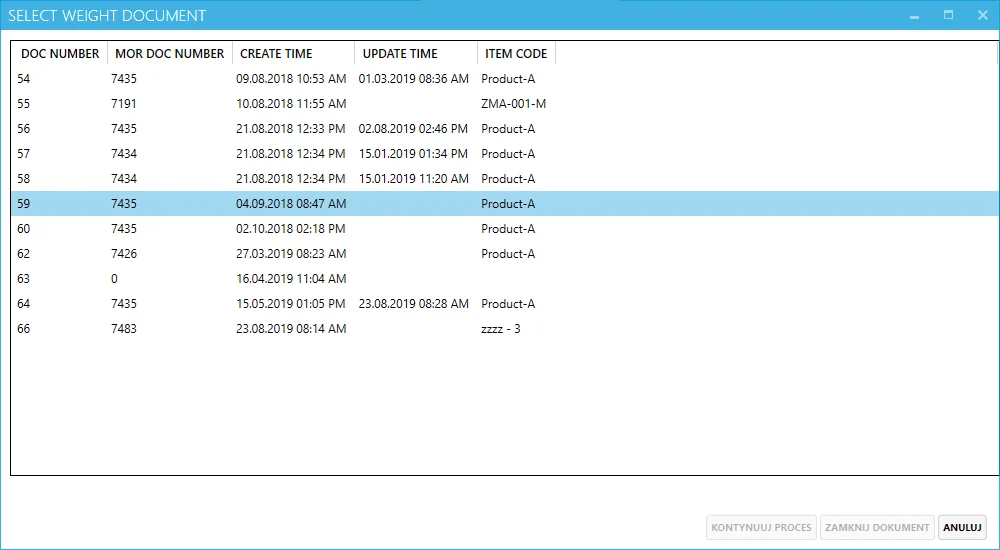Select document number 60 row
This screenshot has width=1000, height=550.
pos(505,228)
